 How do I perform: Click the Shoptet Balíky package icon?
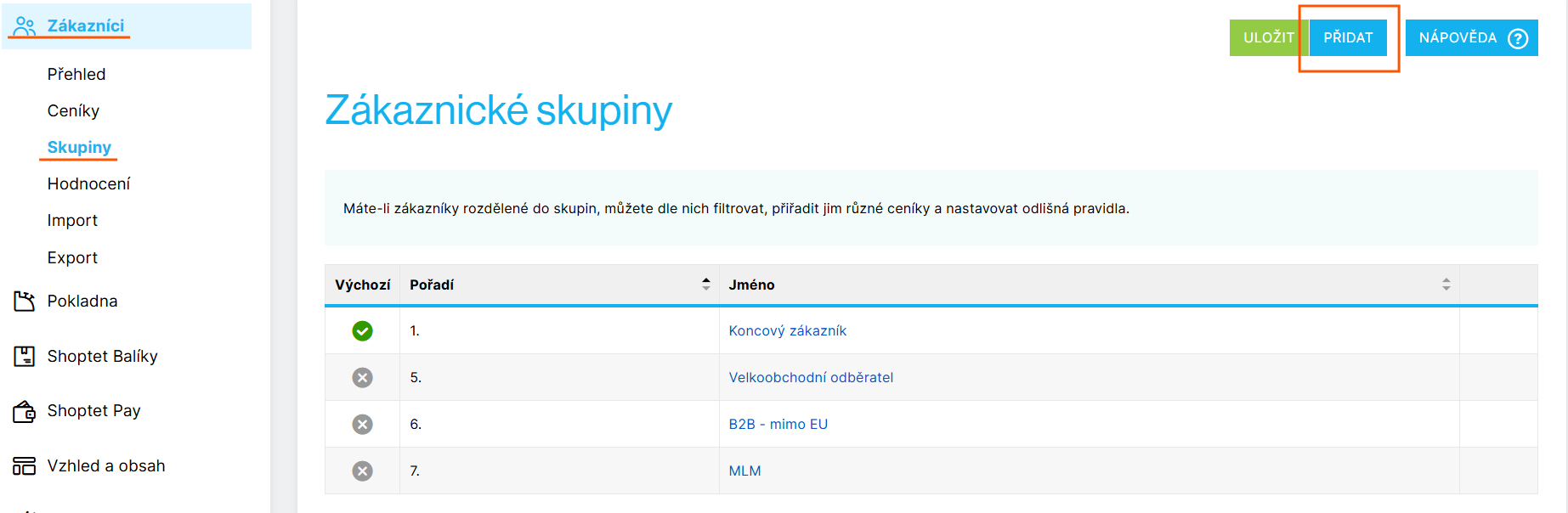(24, 356)
